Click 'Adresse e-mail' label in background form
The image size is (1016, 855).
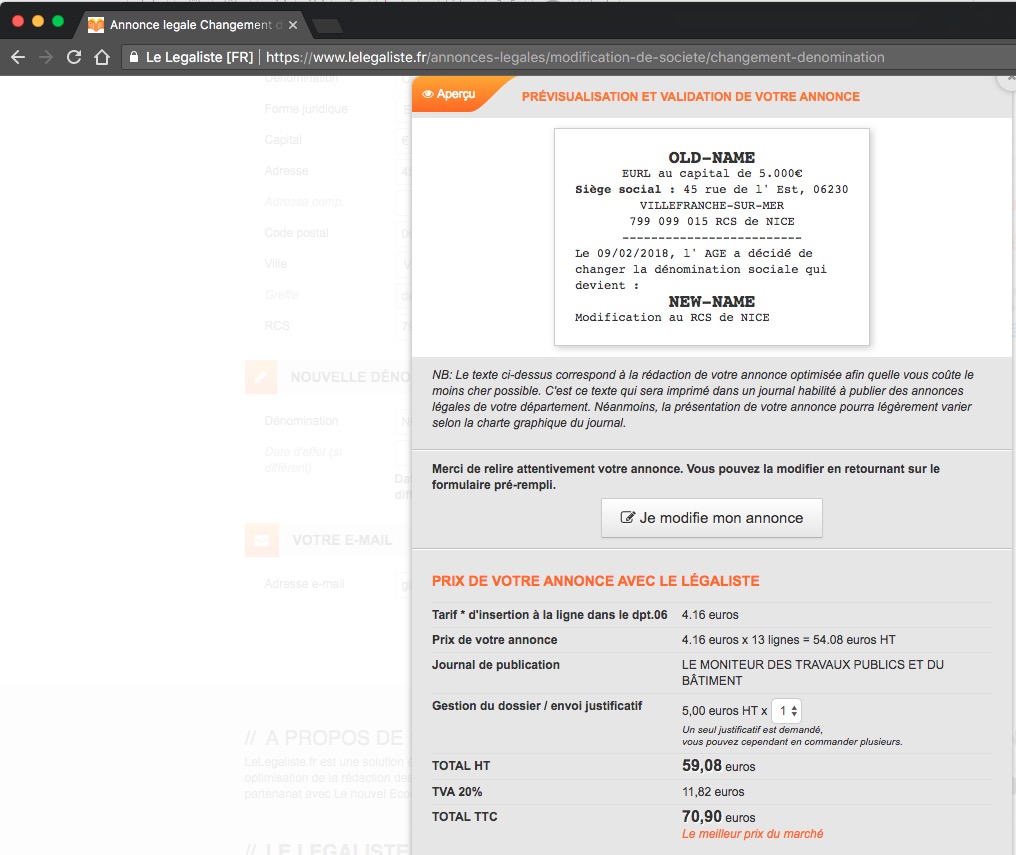304,584
